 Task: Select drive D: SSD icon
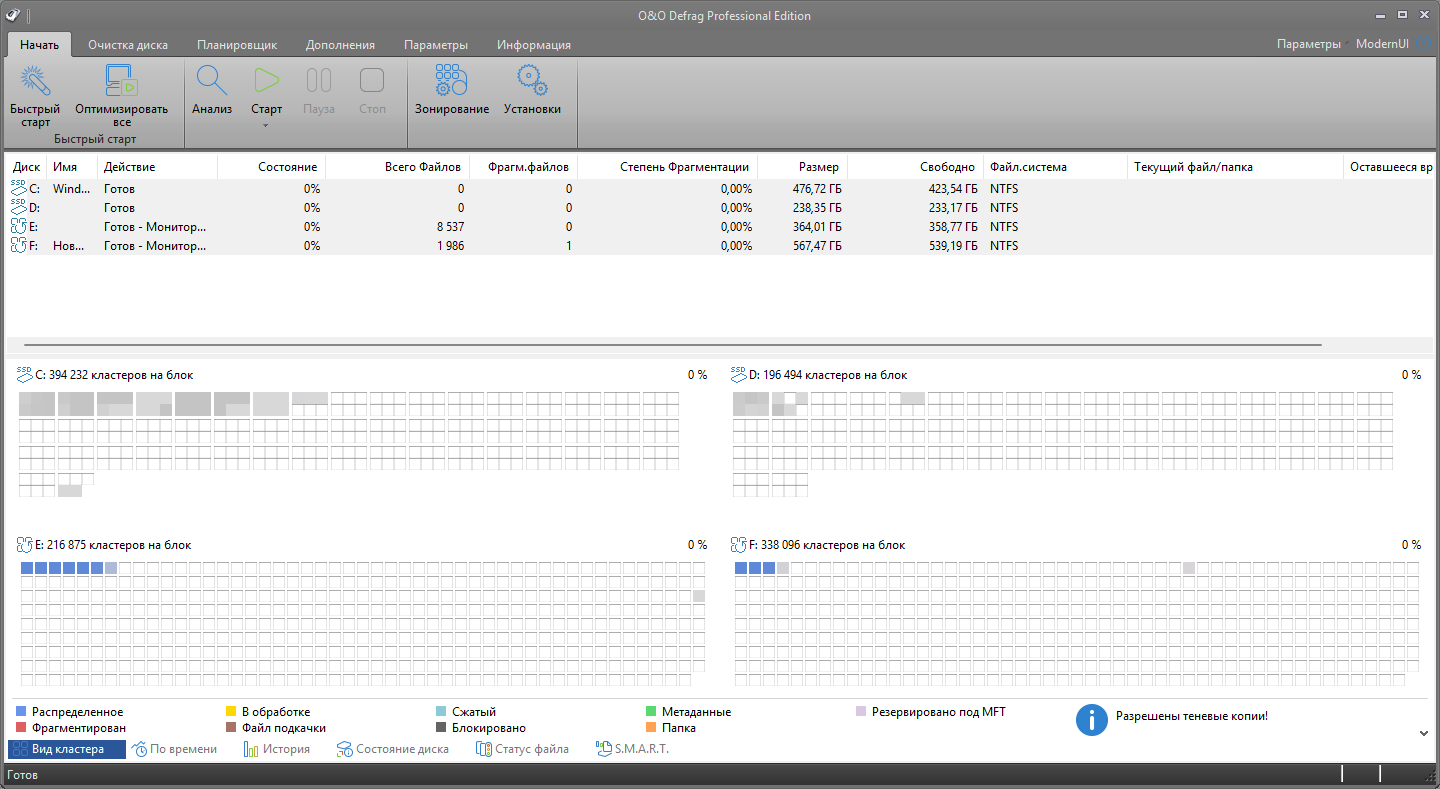pyautogui.click(x=19, y=207)
